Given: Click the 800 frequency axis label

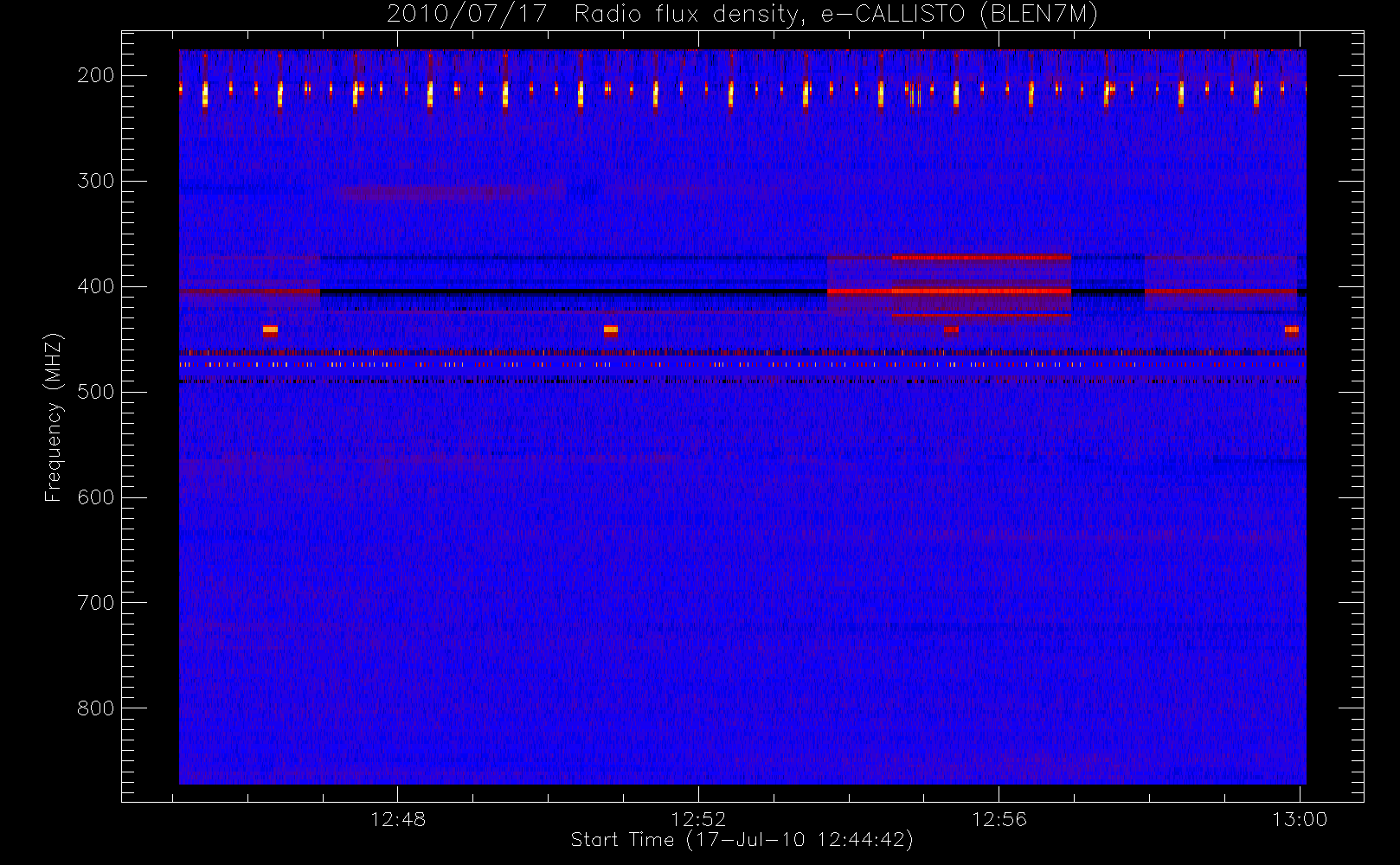Looking at the screenshot, I should pos(95,708).
